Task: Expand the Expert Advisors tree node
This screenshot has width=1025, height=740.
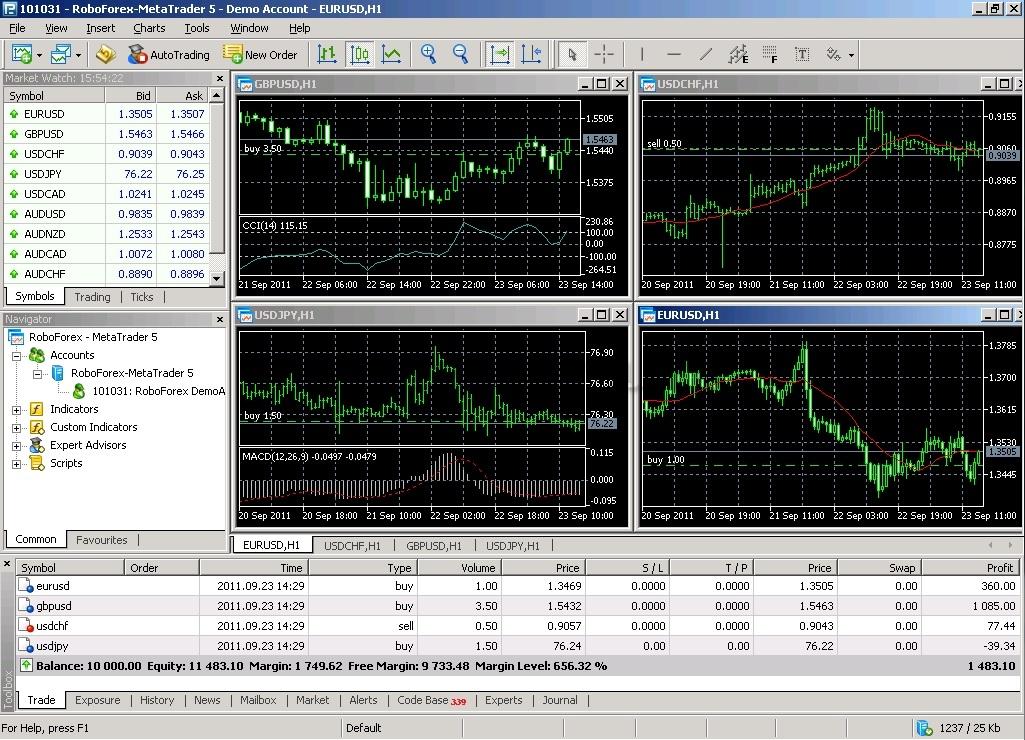Action: point(17,445)
